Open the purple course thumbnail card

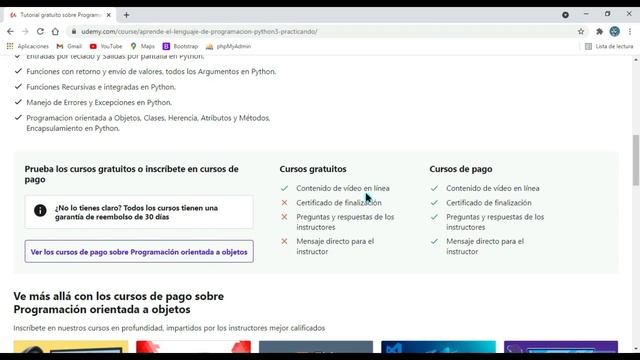(x=561, y=347)
